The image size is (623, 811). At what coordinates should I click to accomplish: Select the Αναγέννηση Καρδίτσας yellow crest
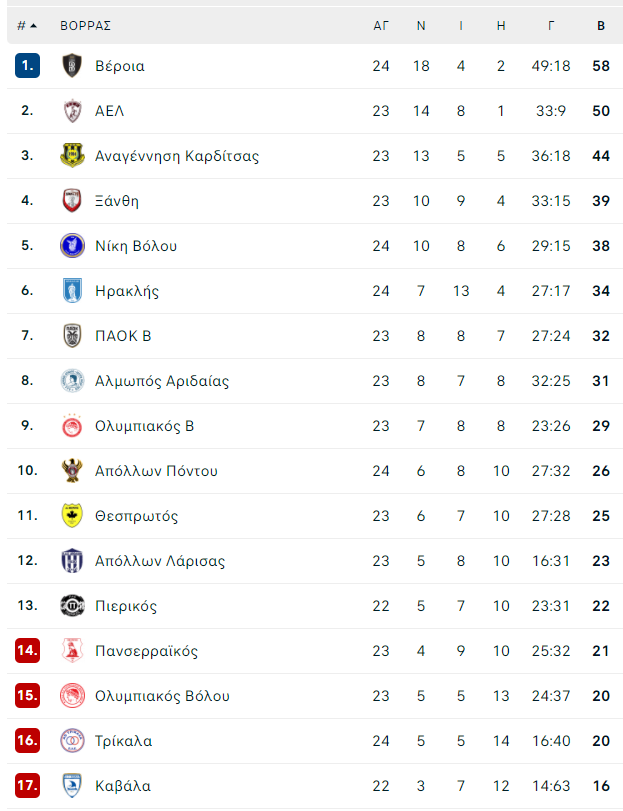click(x=72, y=156)
